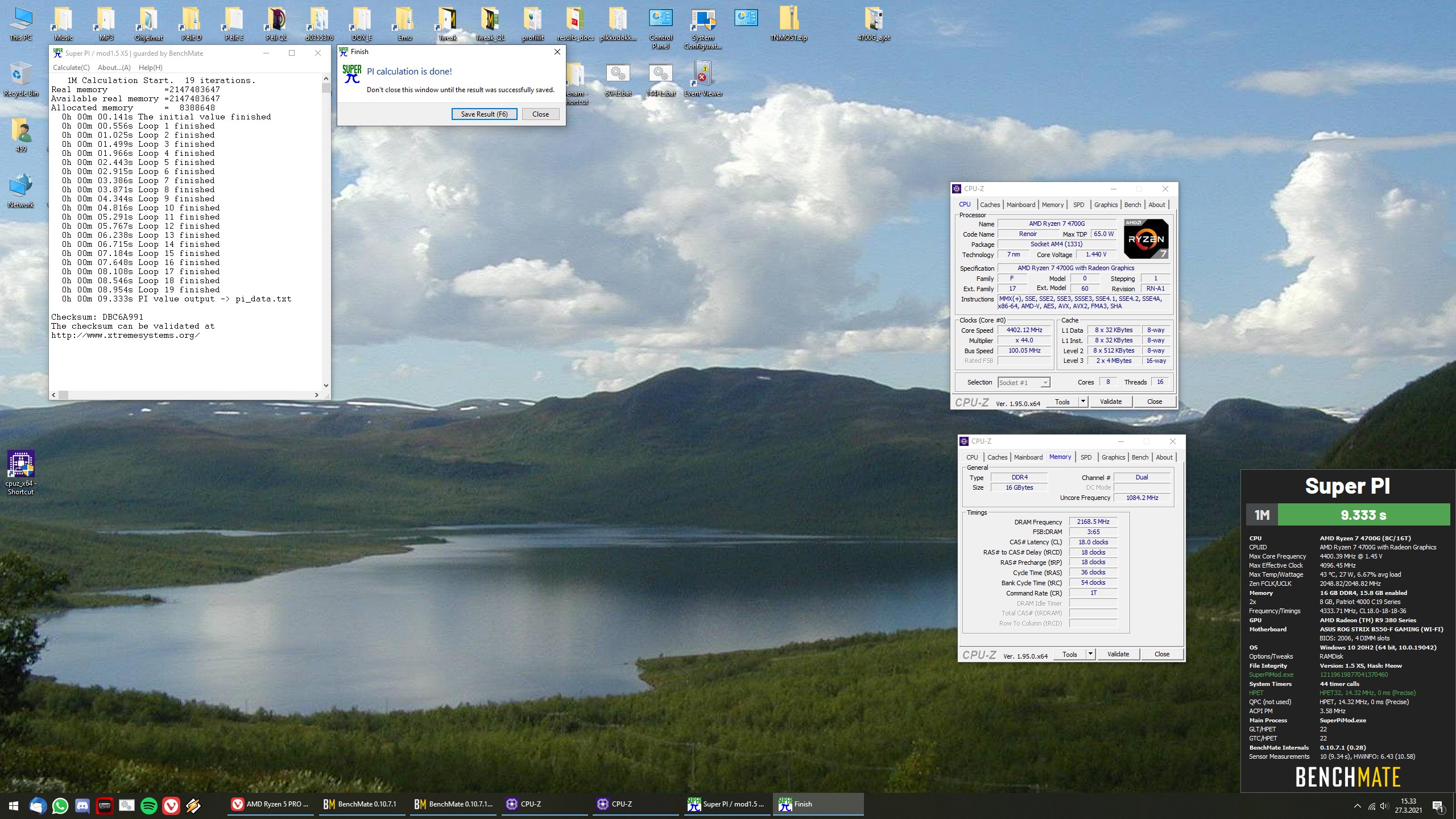Open This PC desktop icon
This screenshot has width=1456, height=819.
(x=21, y=24)
